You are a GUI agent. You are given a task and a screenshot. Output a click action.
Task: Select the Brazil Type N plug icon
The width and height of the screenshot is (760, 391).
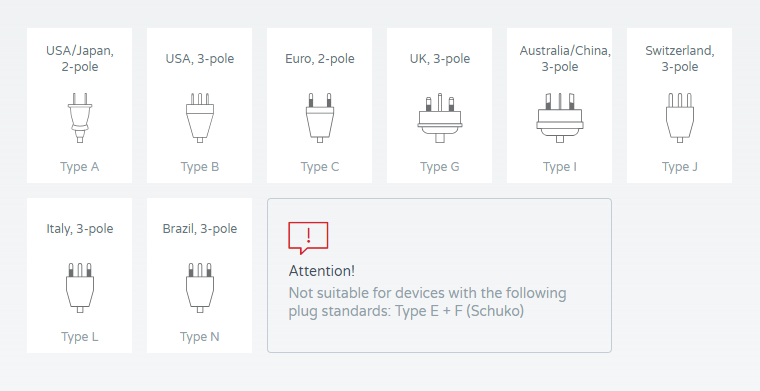pyautogui.click(x=200, y=288)
